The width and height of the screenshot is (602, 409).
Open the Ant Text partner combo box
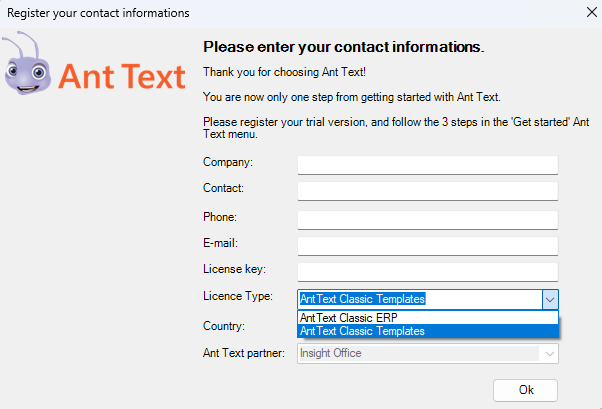tap(418, 353)
